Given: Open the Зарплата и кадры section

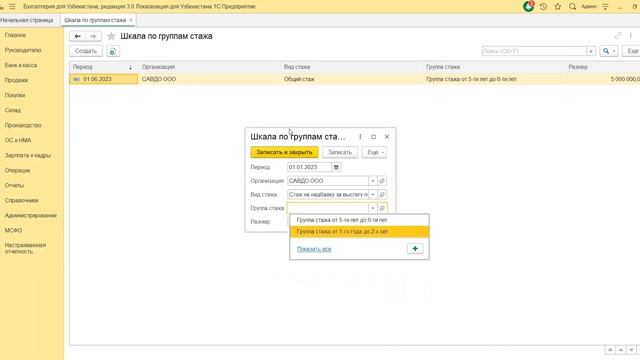Looking at the screenshot, I should tap(28, 156).
